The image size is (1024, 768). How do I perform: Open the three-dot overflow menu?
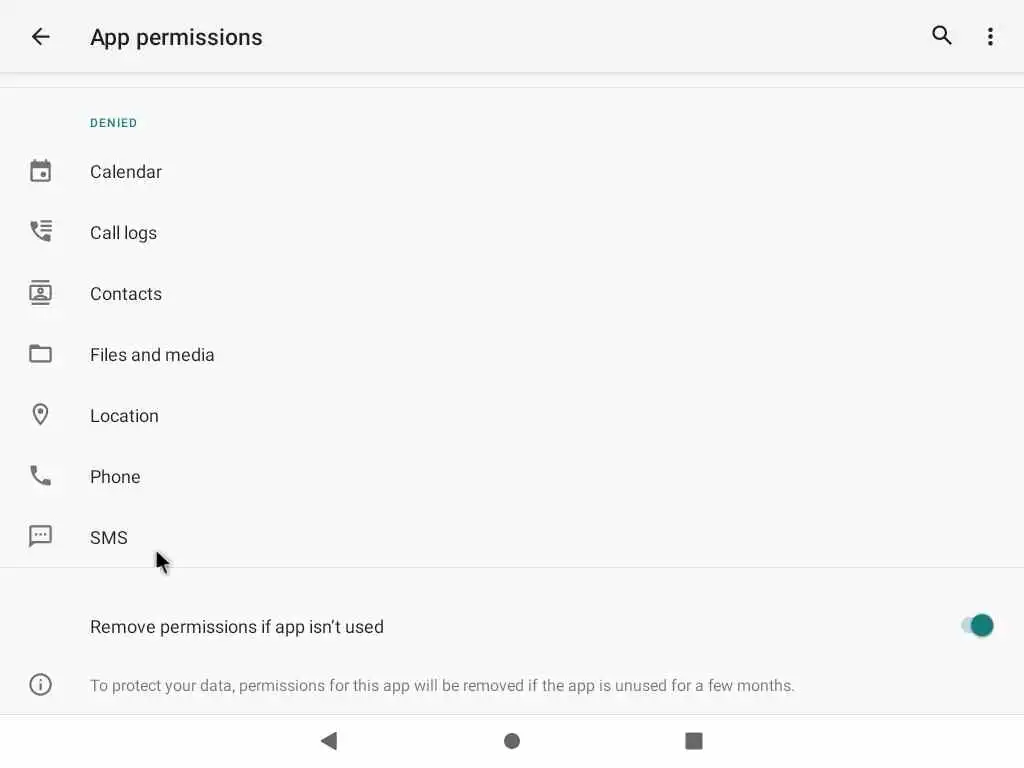point(990,37)
